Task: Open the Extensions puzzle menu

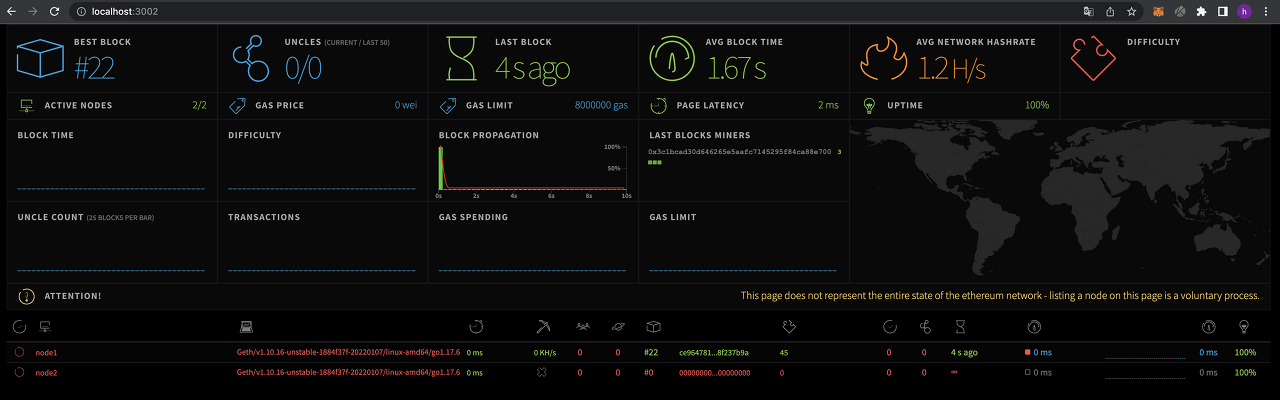Action: 1201,11
